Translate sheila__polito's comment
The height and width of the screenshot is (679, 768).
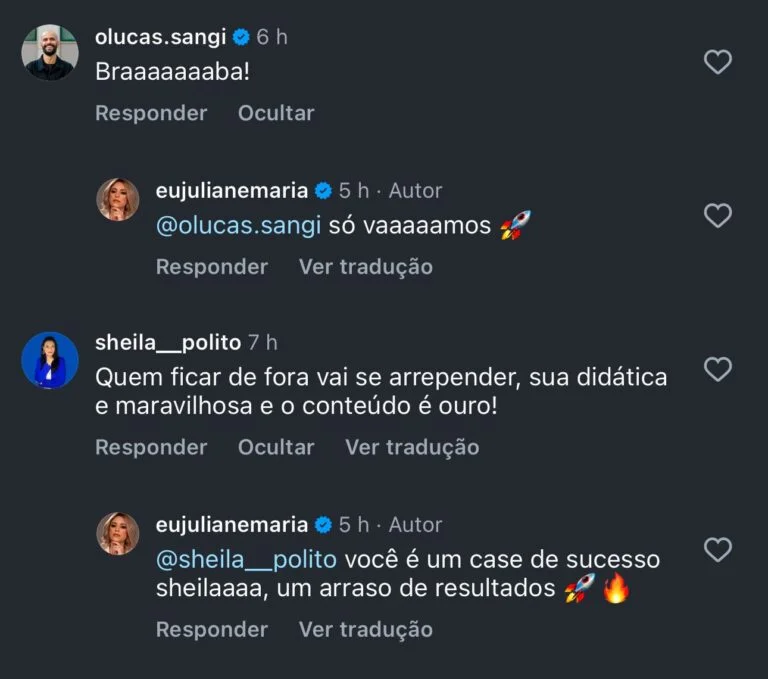coord(412,447)
